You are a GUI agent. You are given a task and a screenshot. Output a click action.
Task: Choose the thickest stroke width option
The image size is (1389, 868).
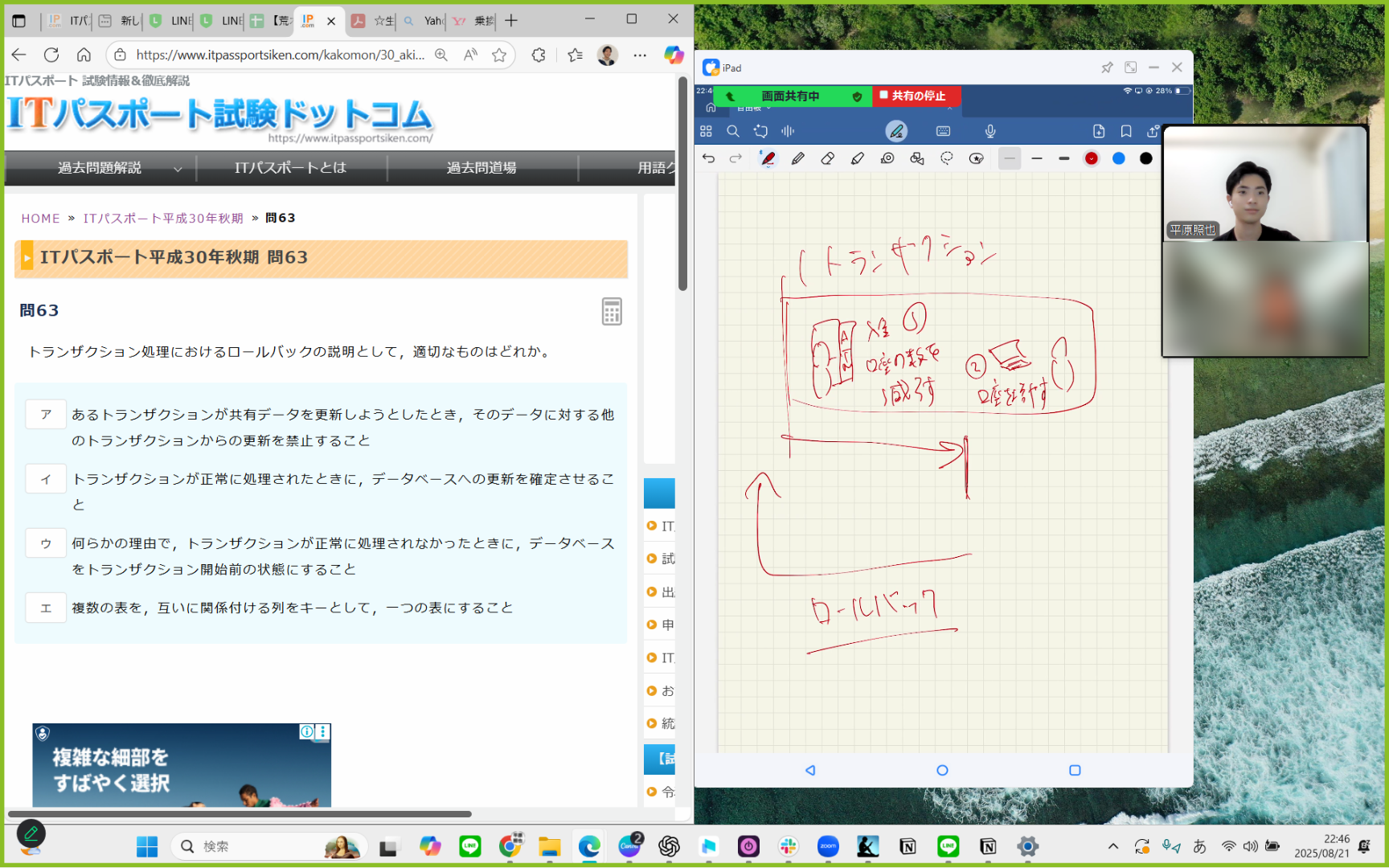(x=1064, y=158)
